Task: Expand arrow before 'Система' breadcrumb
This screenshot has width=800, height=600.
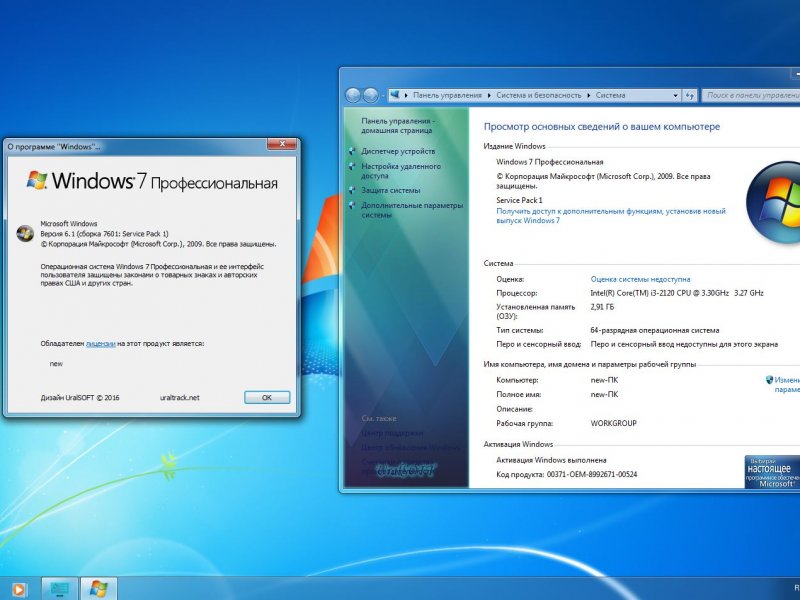Action: click(x=588, y=95)
